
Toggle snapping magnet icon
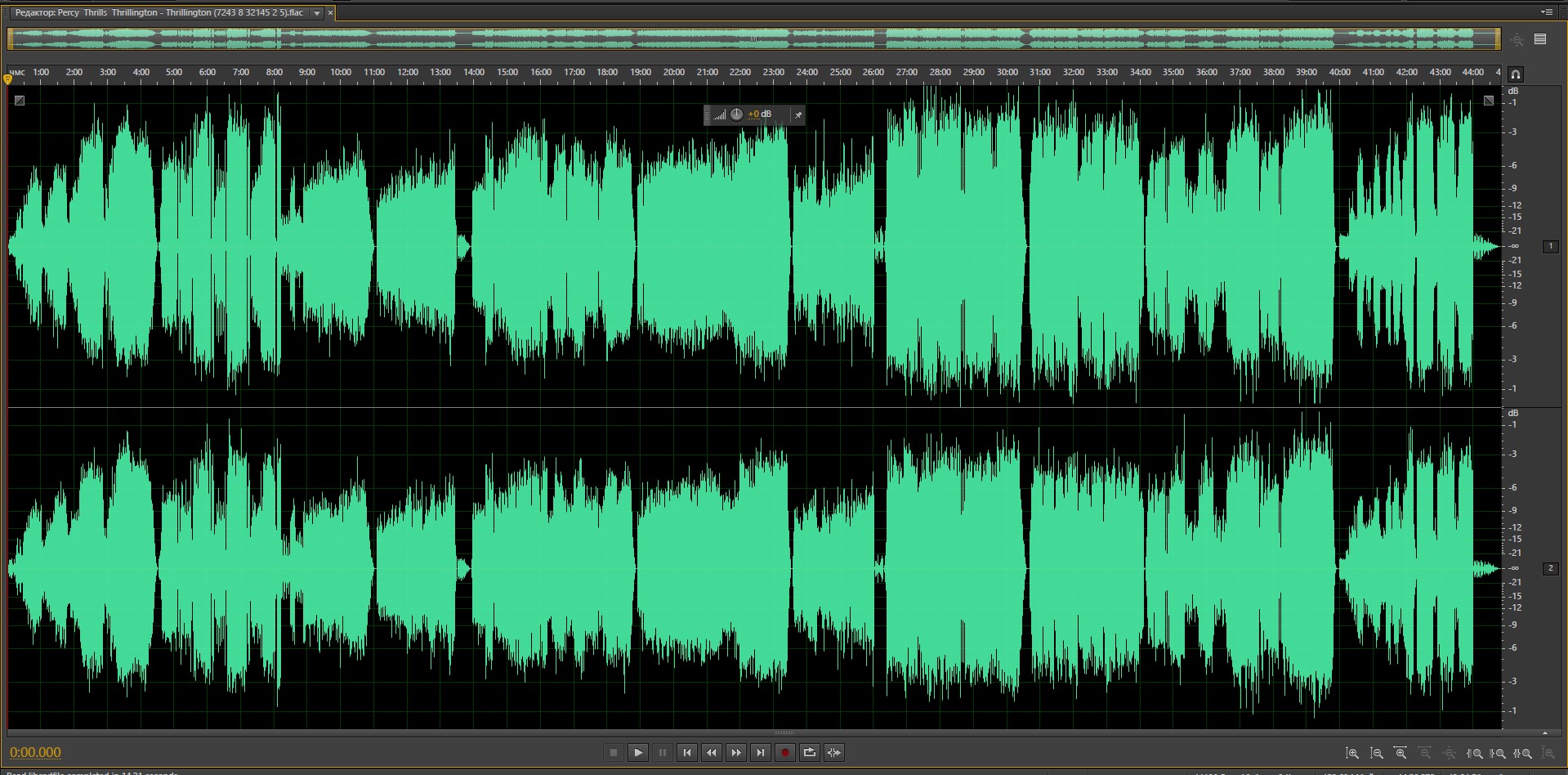[1516, 74]
